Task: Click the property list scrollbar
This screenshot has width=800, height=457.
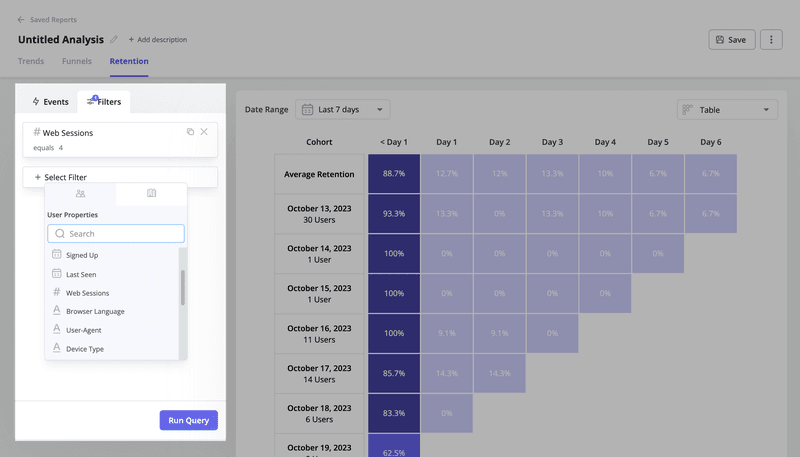Action: [183, 288]
